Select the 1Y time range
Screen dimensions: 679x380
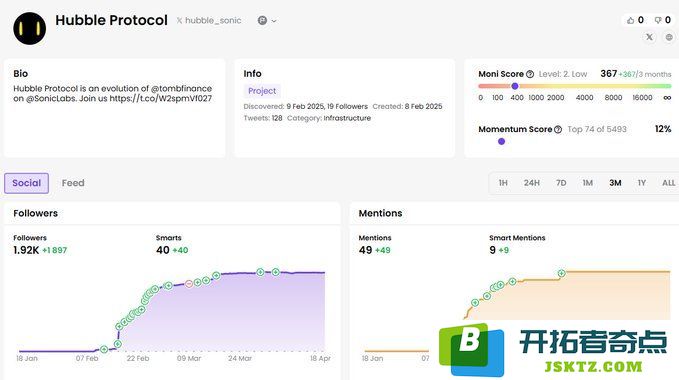[x=642, y=183]
